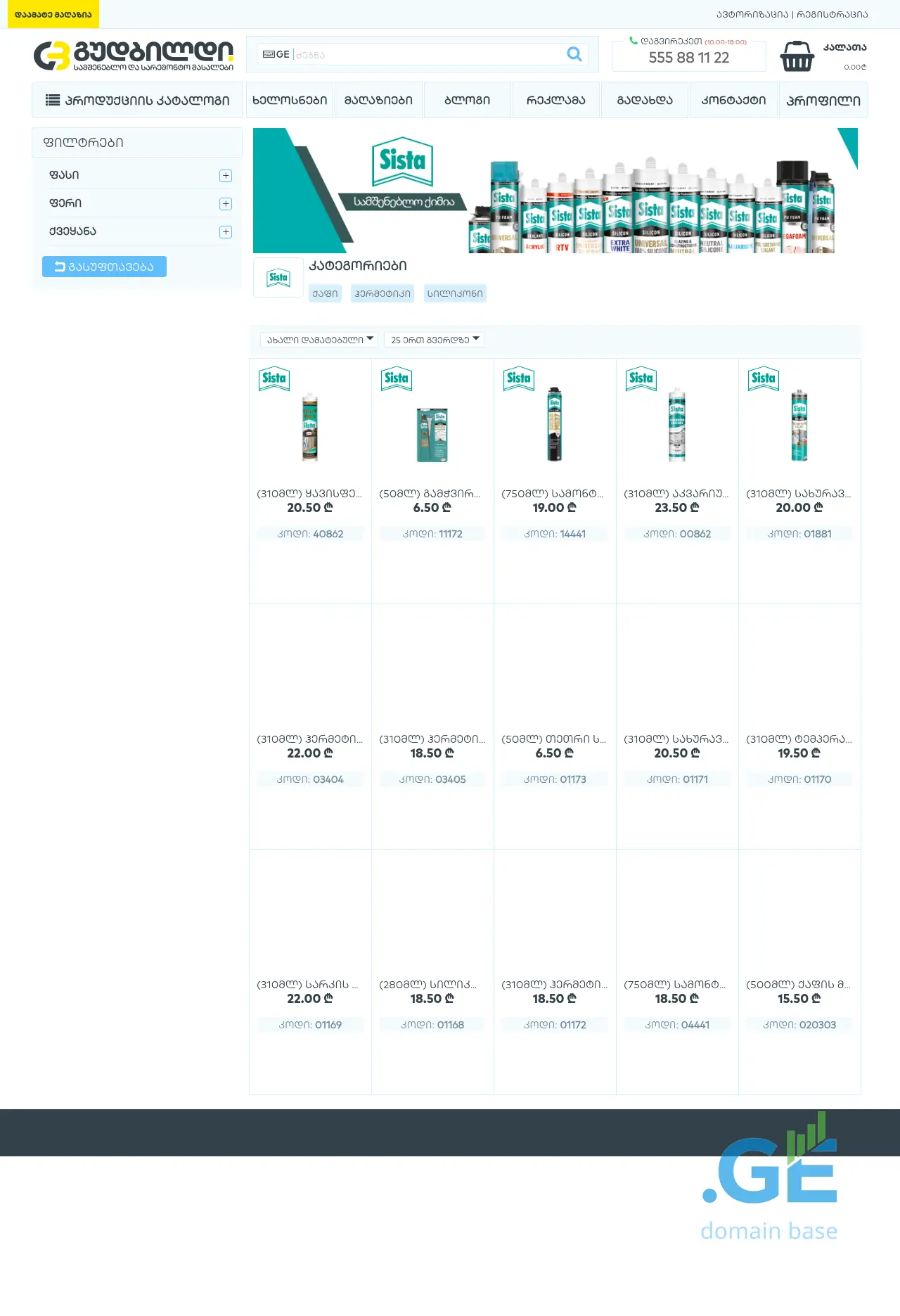This screenshot has height=1316, width=900.
Task: Open the ახალი დამატებული sort dropdown
Action: coord(319,340)
